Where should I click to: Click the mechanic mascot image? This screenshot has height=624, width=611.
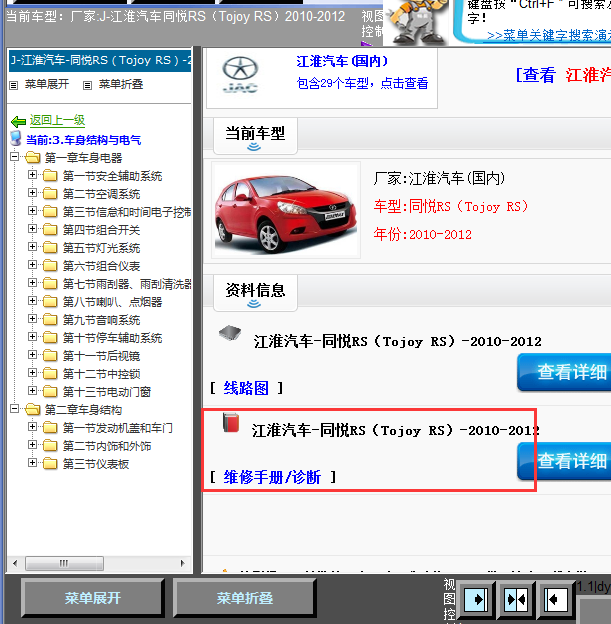tap(417, 22)
